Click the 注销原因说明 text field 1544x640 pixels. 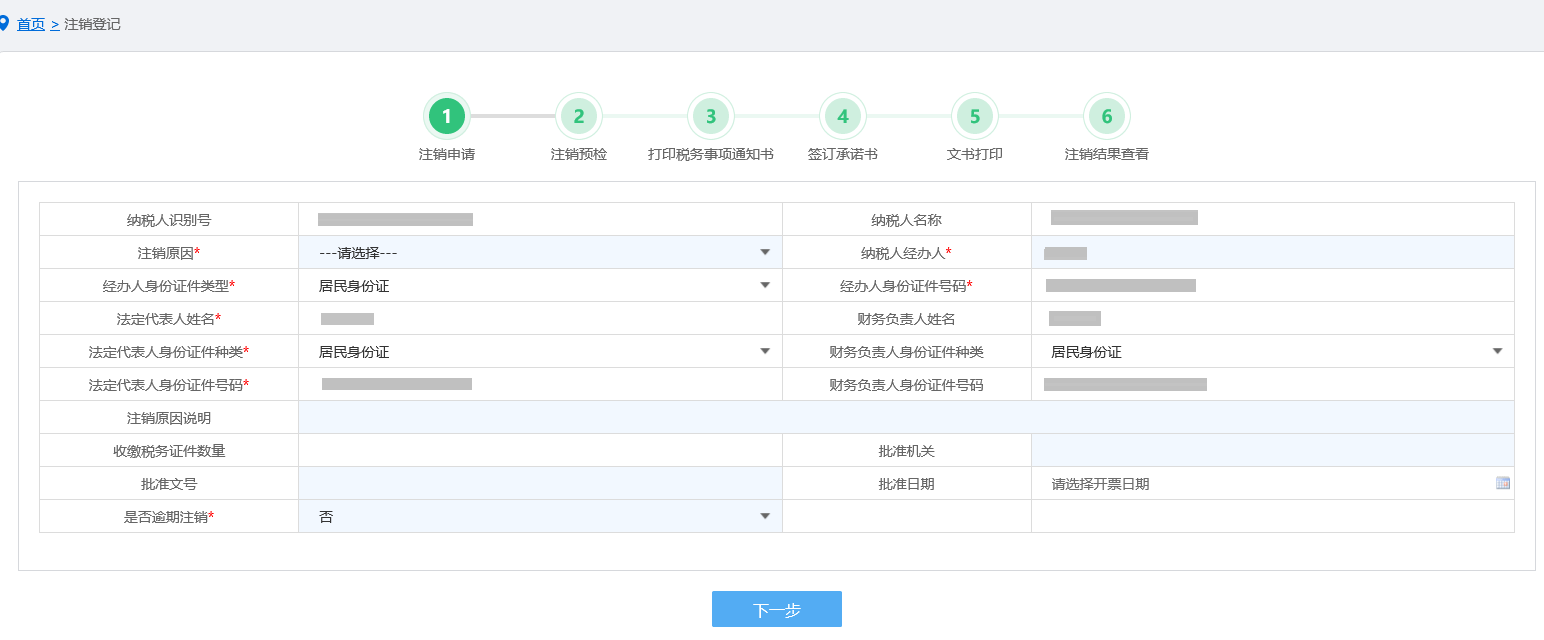point(905,418)
